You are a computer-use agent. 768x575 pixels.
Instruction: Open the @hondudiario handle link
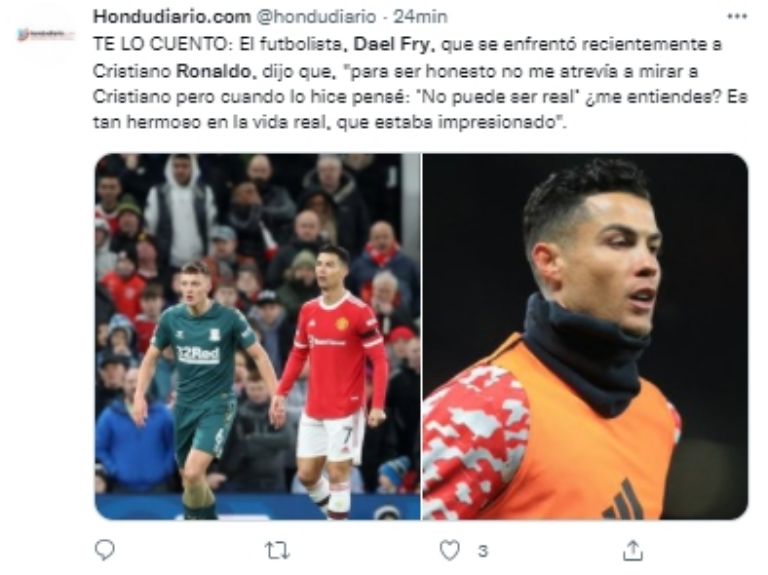pos(316,17)
